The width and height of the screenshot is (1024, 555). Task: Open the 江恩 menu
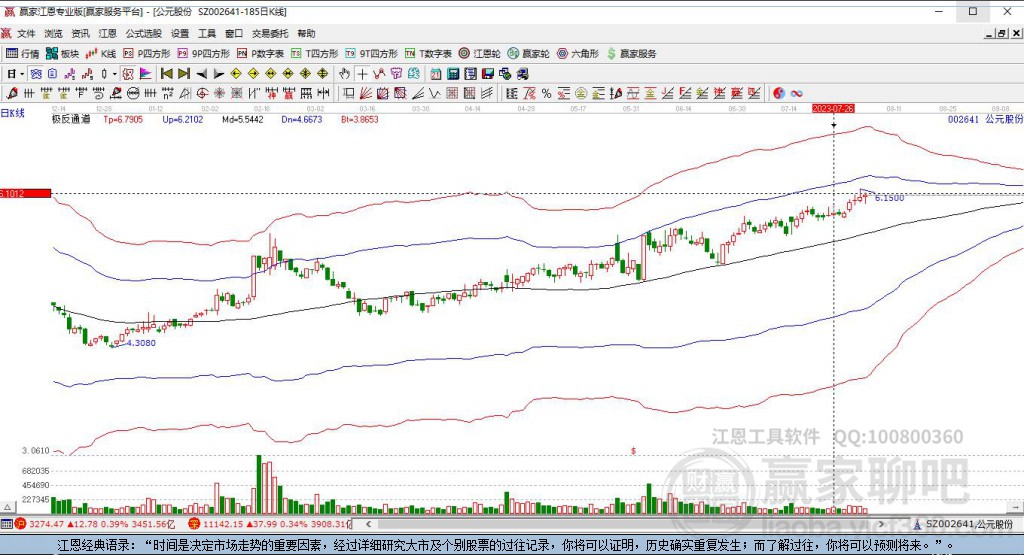coord(107,33)
